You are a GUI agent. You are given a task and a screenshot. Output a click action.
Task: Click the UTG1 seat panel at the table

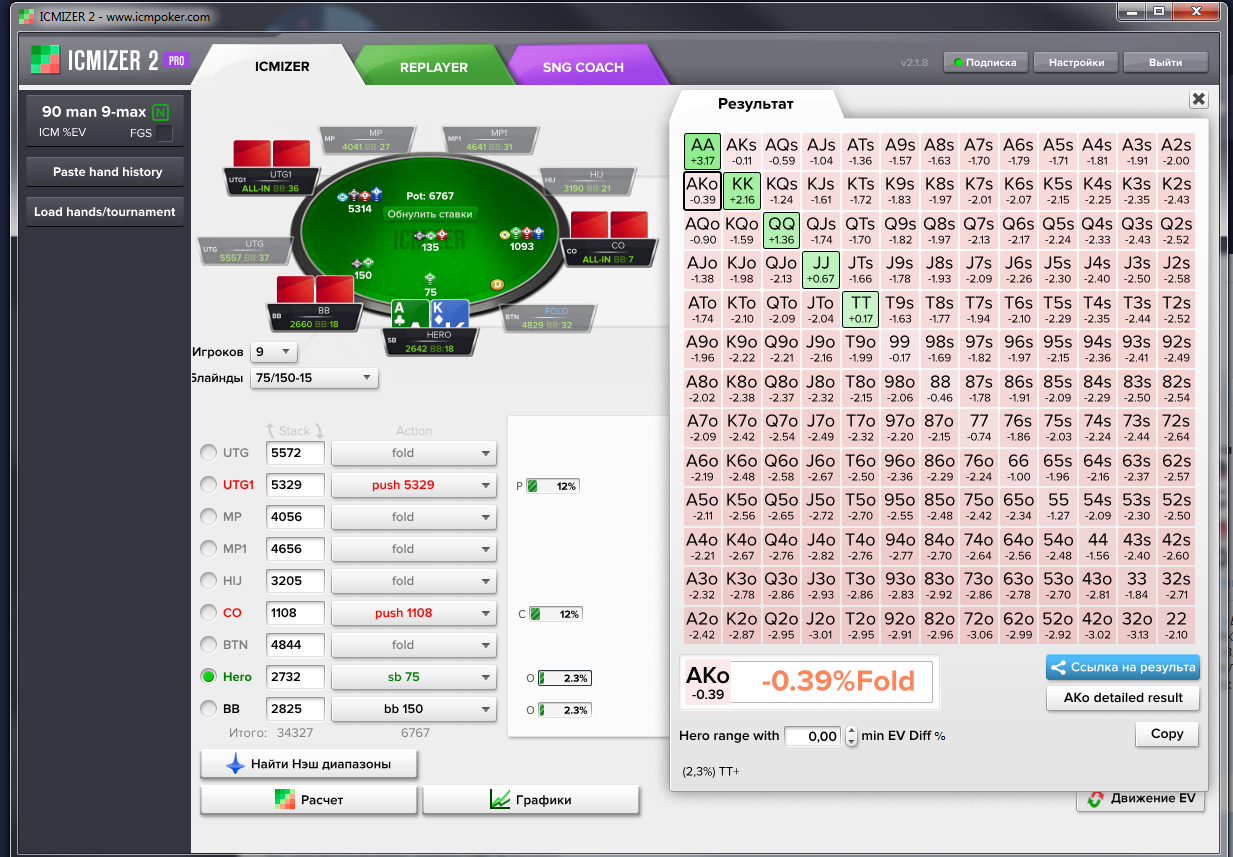(273, 181)
